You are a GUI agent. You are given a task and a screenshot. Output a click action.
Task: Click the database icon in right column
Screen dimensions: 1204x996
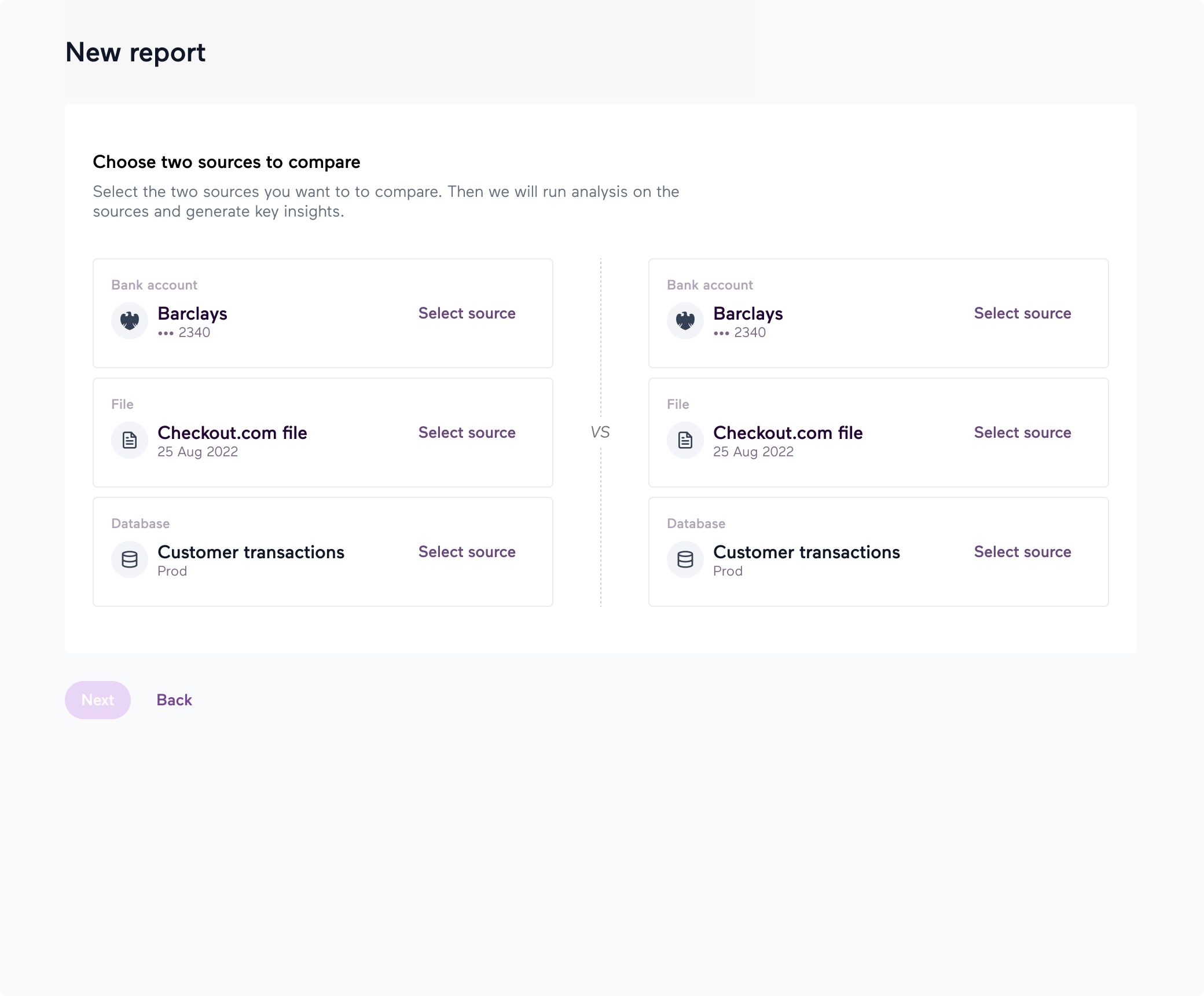[685, 559]
